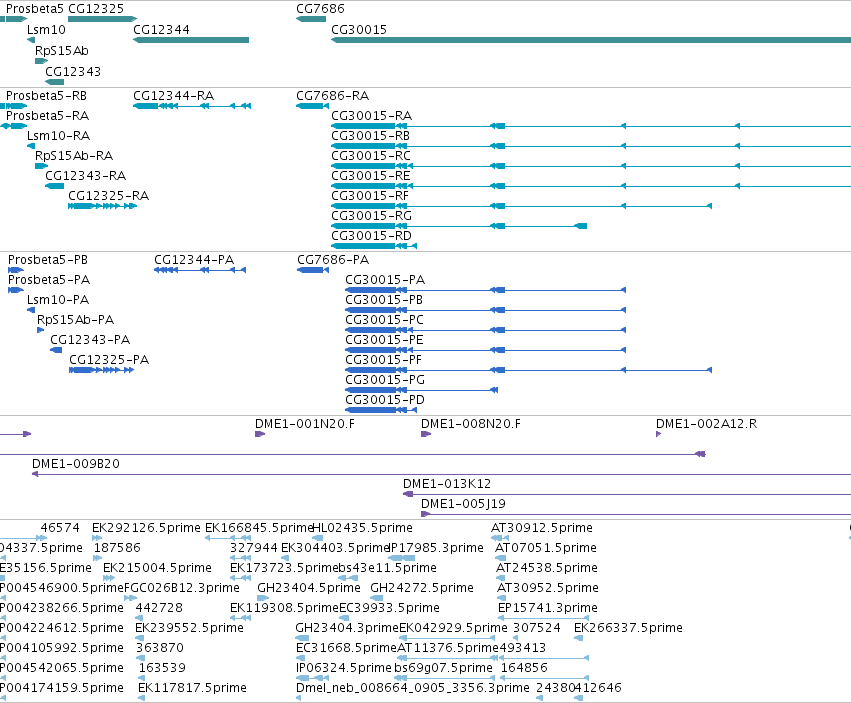Click protein CG12344-PA
Viewport: 851px width, 703px height.
tap(194, 260)
